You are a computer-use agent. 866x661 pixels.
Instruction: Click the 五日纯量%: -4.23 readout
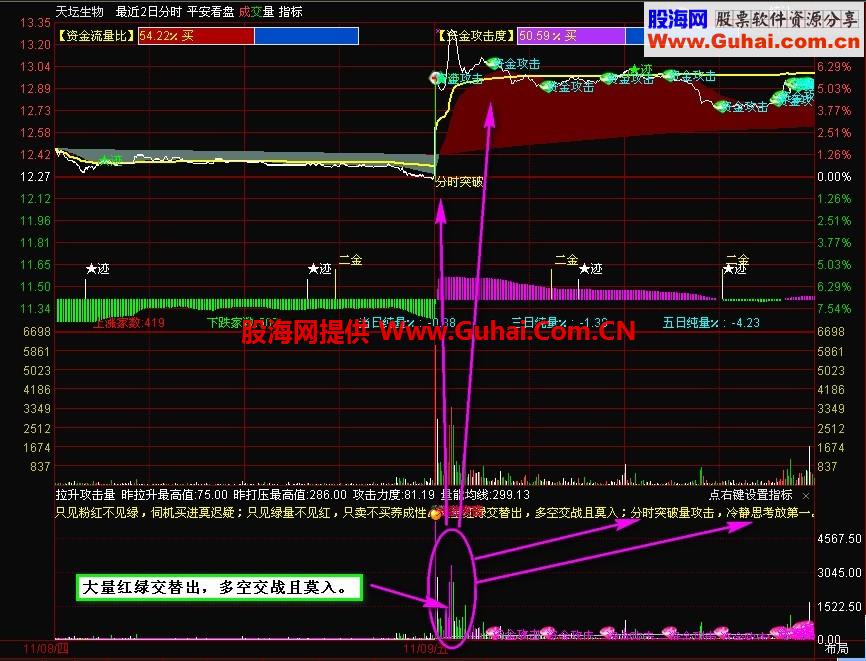click(711, 322)
